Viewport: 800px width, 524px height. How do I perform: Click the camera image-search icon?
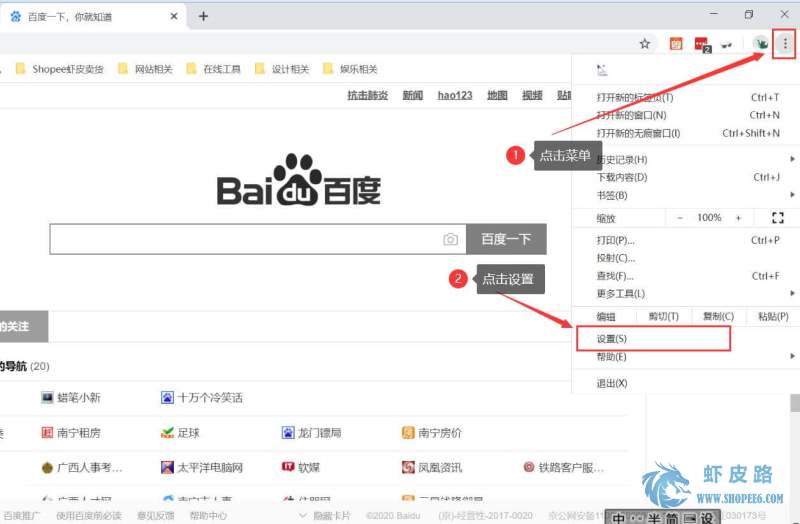coord(450,239)
